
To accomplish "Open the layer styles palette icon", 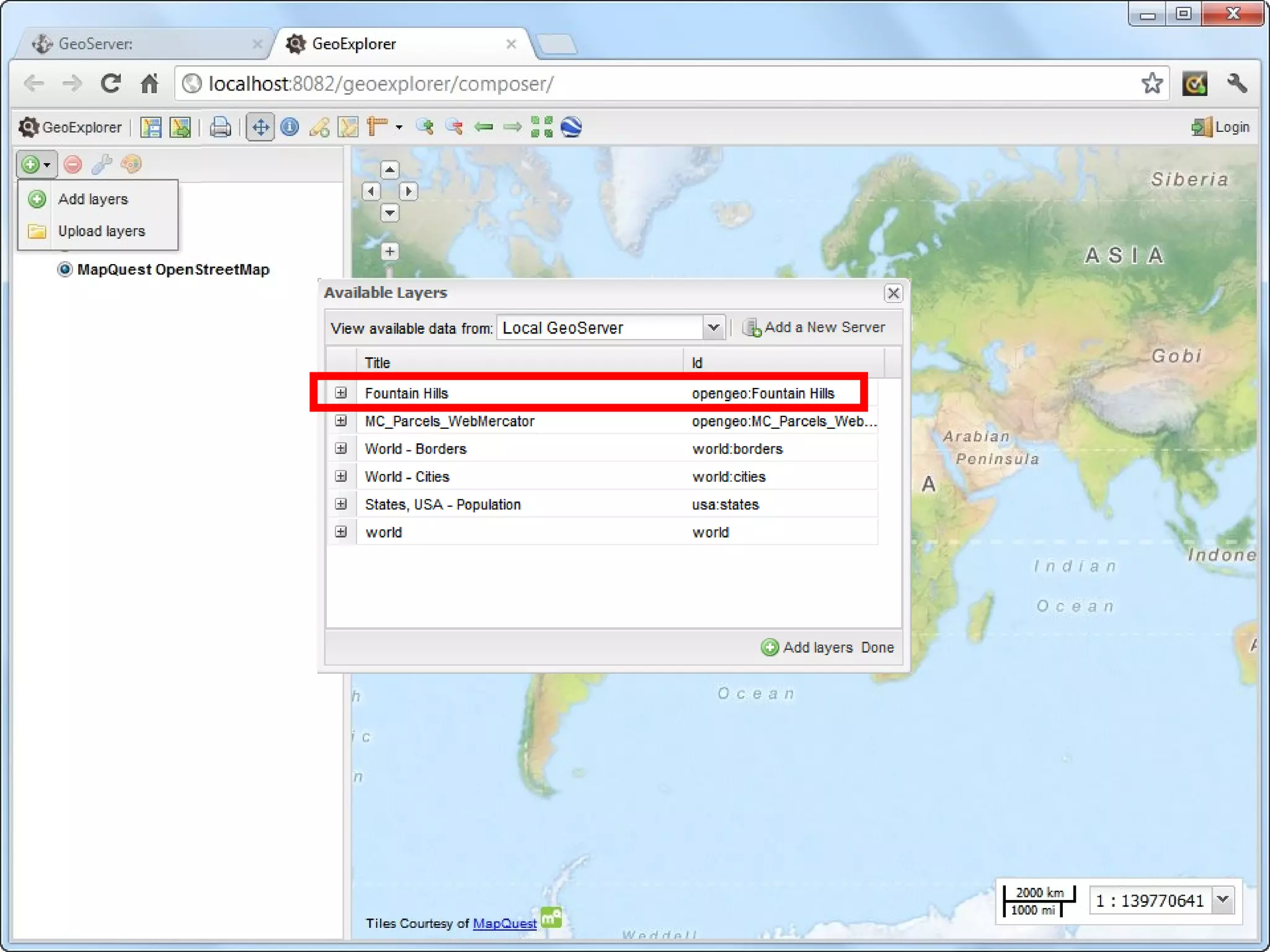I will tap(131, 164).
